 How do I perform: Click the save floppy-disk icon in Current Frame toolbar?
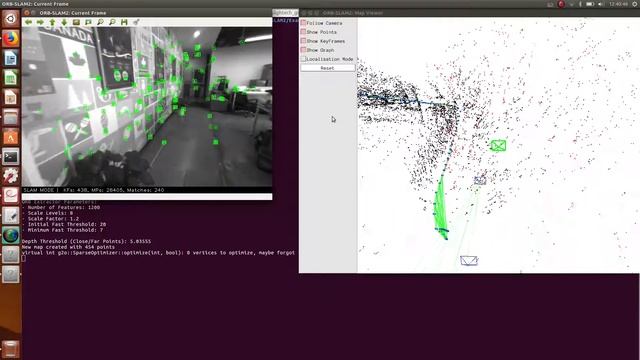tap(124, 22)
